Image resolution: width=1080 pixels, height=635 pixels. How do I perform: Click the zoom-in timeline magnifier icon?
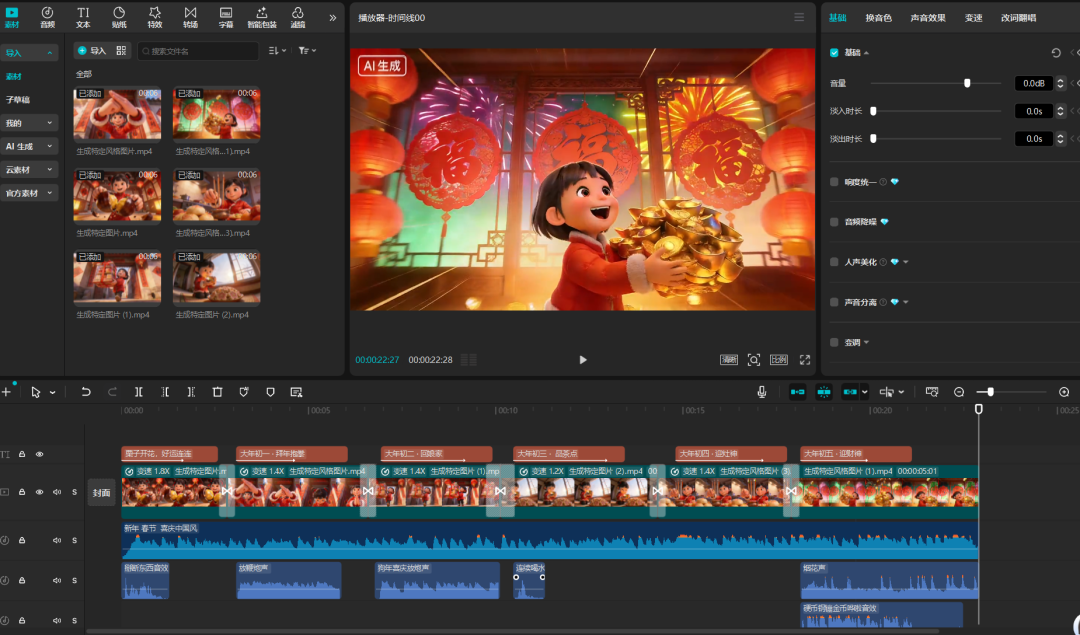1064,392
